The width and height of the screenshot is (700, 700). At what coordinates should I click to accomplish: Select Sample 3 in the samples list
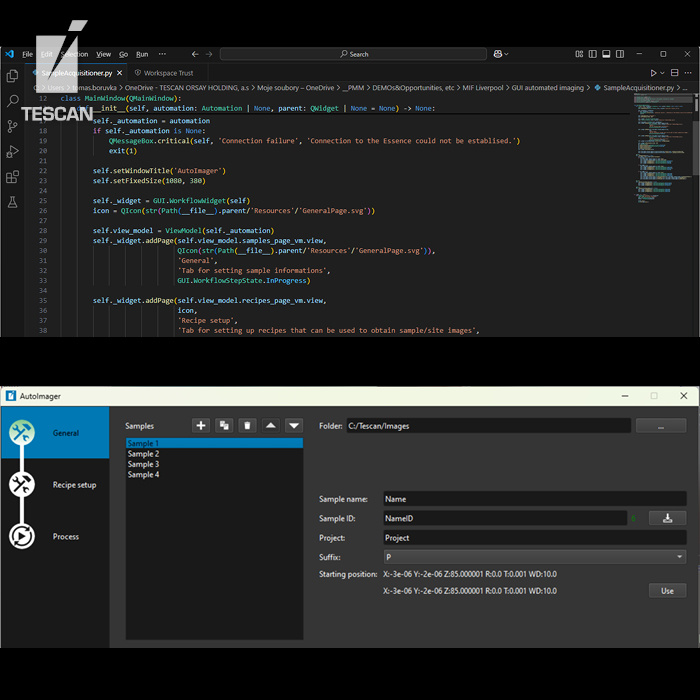coord(143,464)
